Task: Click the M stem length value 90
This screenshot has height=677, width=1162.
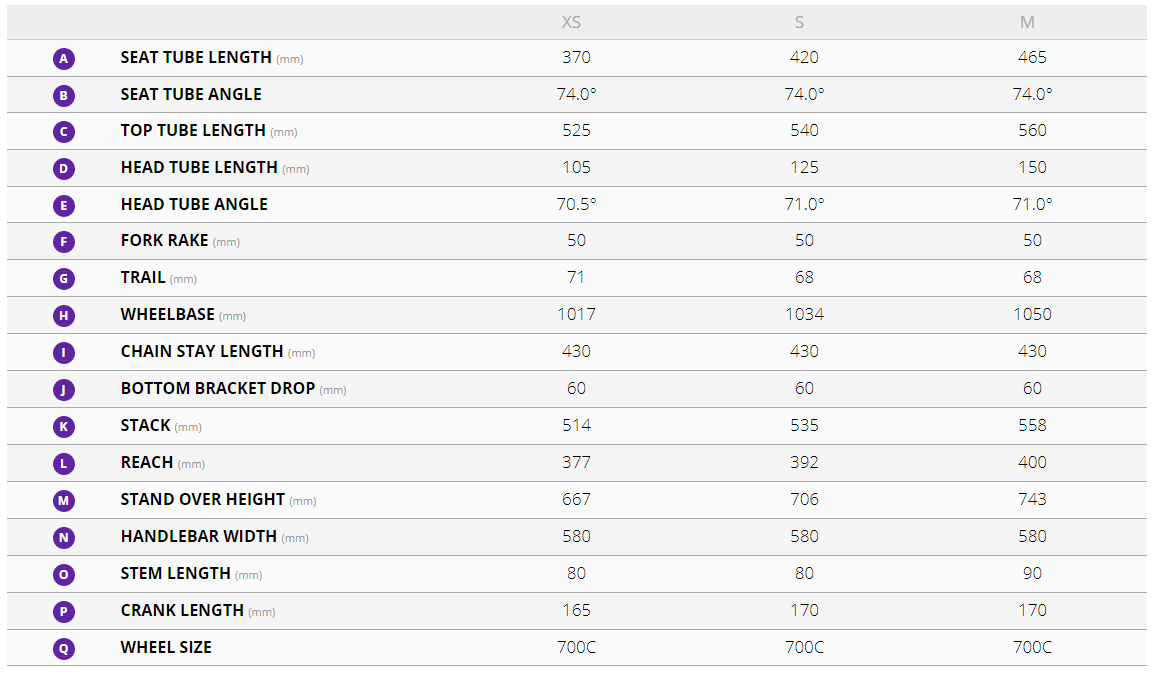Action: pos(1032,573)
